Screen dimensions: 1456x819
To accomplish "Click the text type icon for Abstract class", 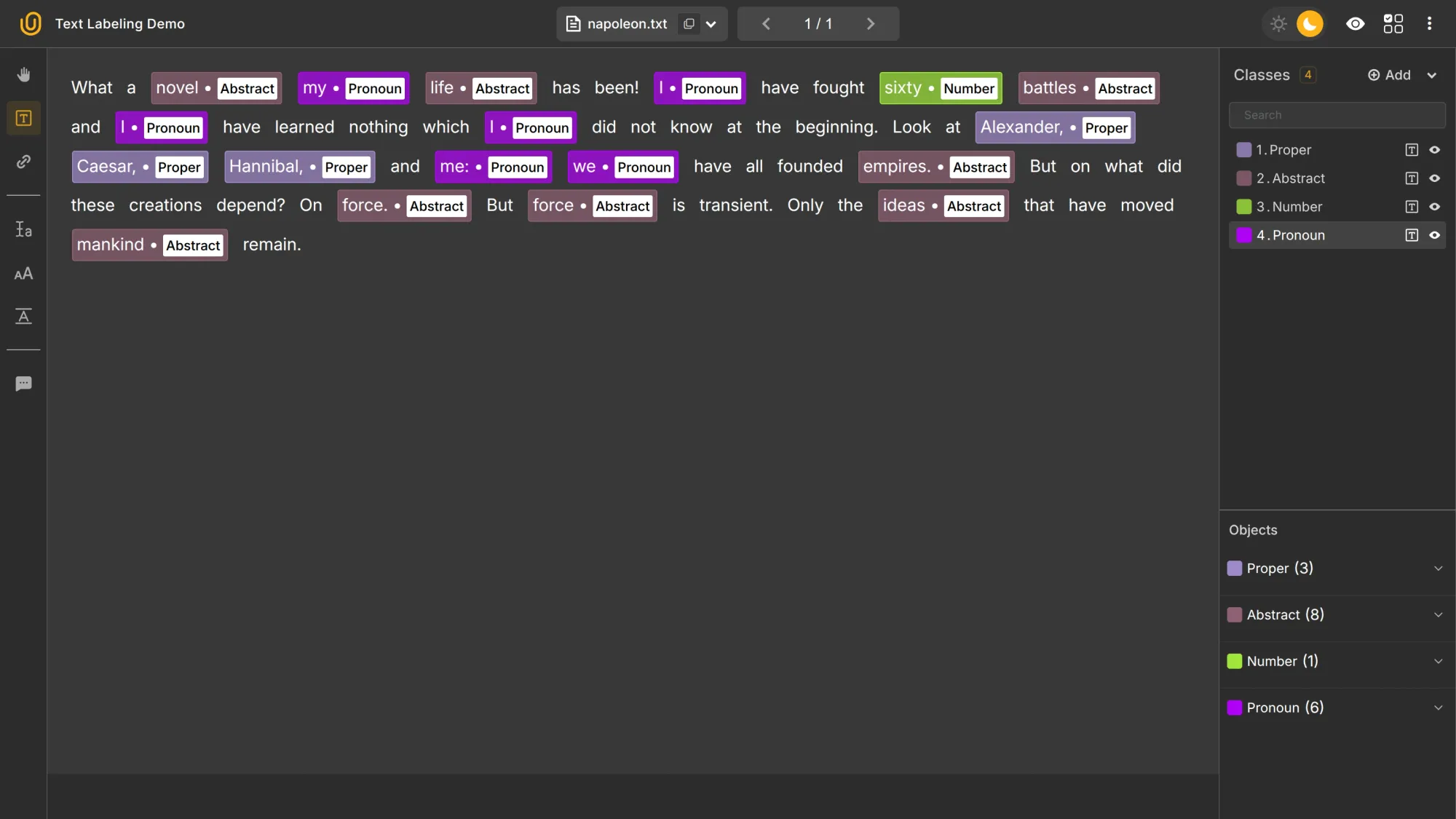I will tap(1412, 178).
